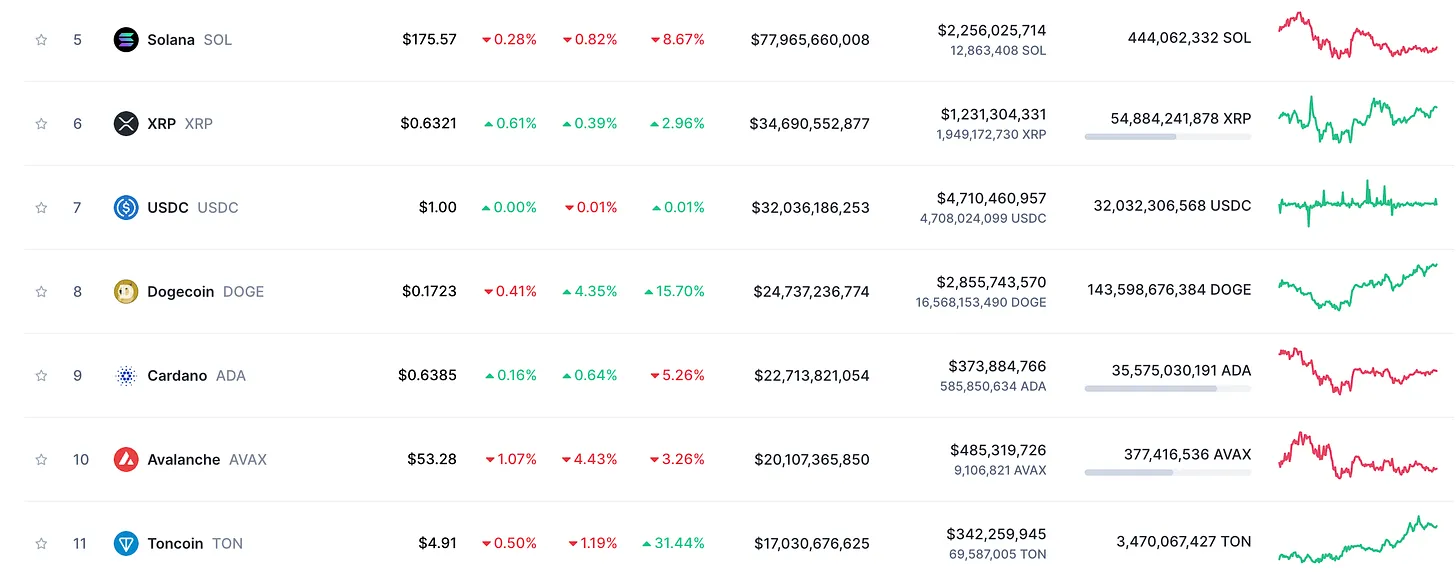Click the Dogecoin logo icon
Viewport: 1456px width, 580px height.
tap(126, 292)
